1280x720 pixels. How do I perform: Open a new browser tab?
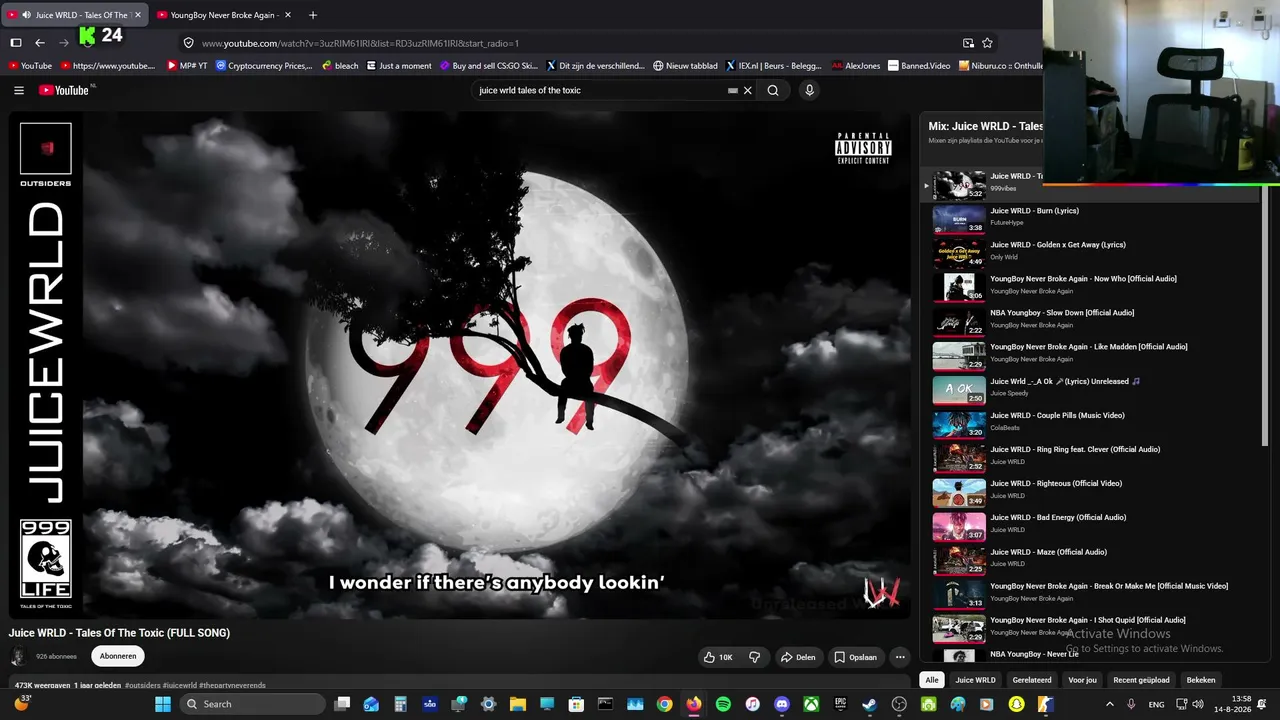313,15
